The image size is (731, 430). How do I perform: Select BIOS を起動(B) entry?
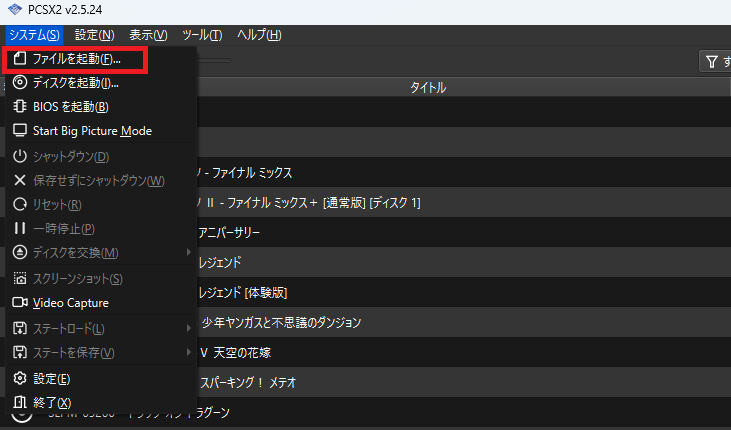coord(101,106)
